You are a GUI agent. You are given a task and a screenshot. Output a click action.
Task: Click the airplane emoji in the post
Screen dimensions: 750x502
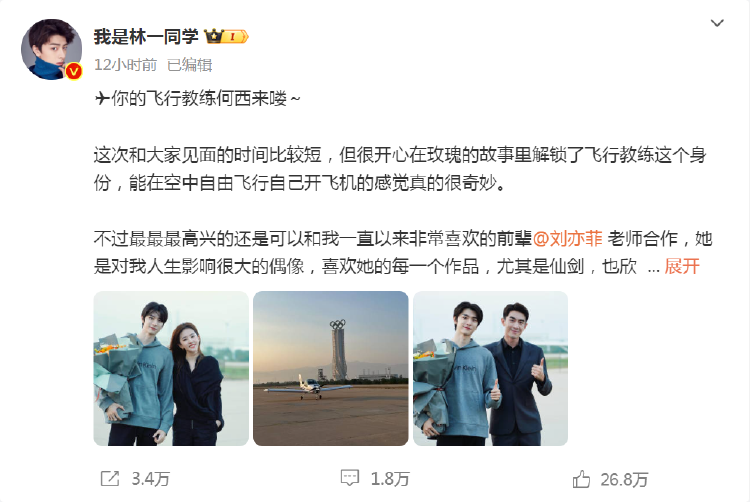[102, 98]
